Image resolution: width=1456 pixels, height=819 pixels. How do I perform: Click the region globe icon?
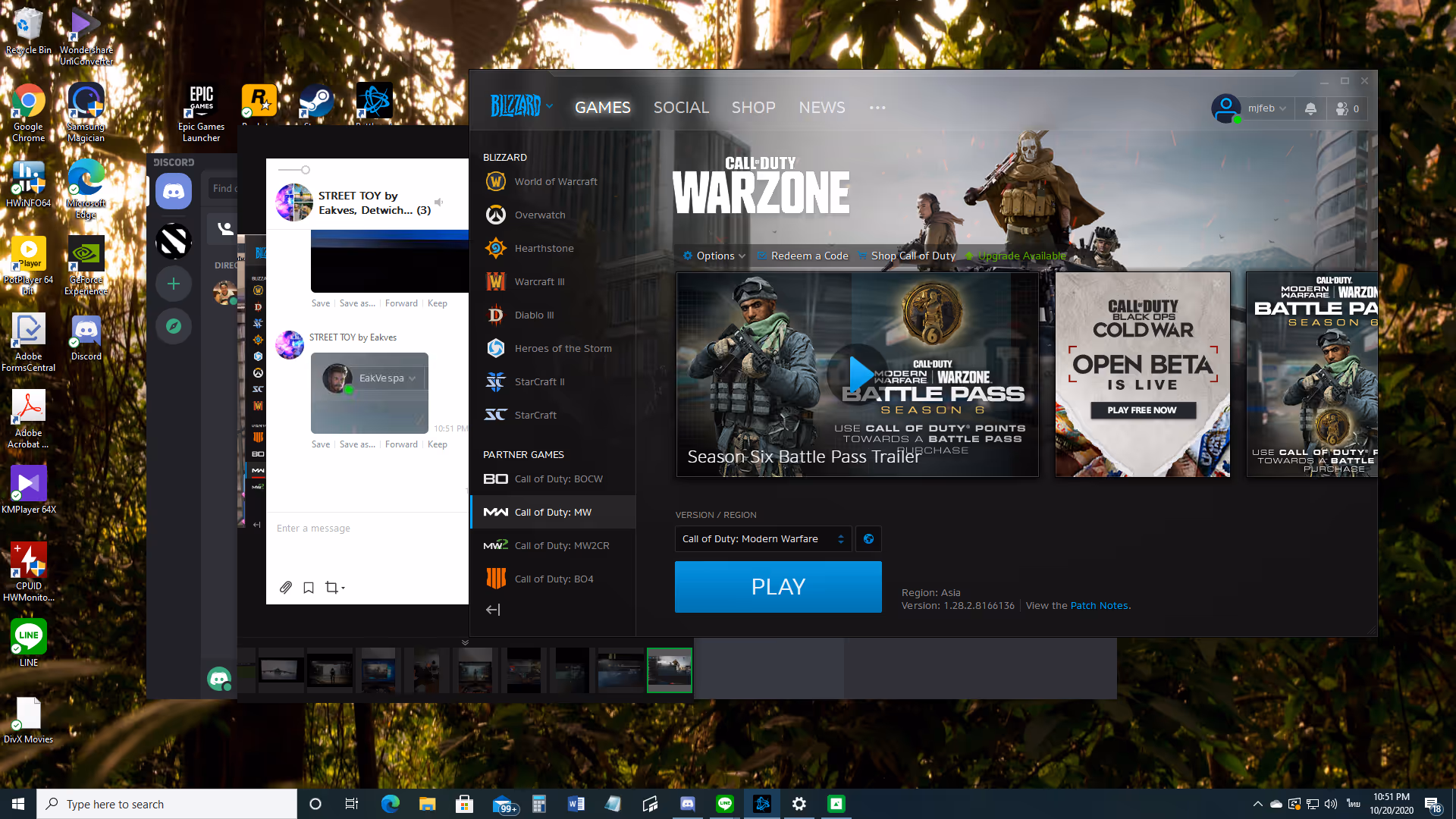tap(869, 539)
